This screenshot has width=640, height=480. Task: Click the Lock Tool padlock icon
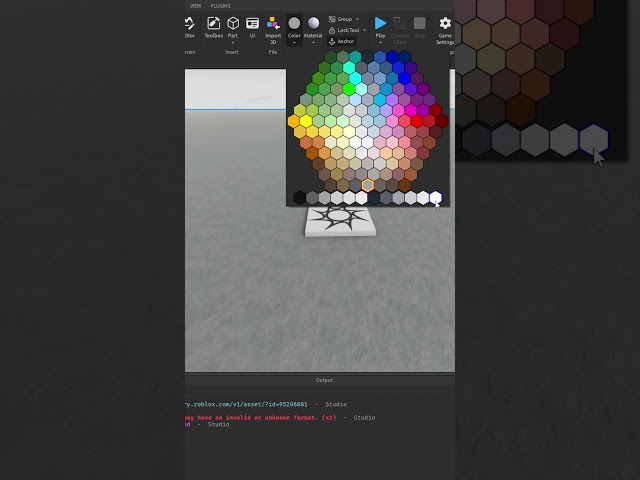tap(332, 30)
